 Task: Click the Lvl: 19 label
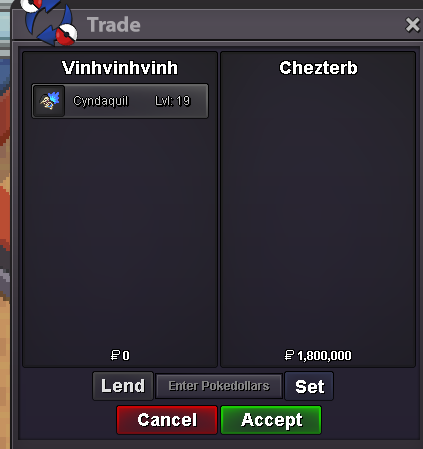[172, 101]
